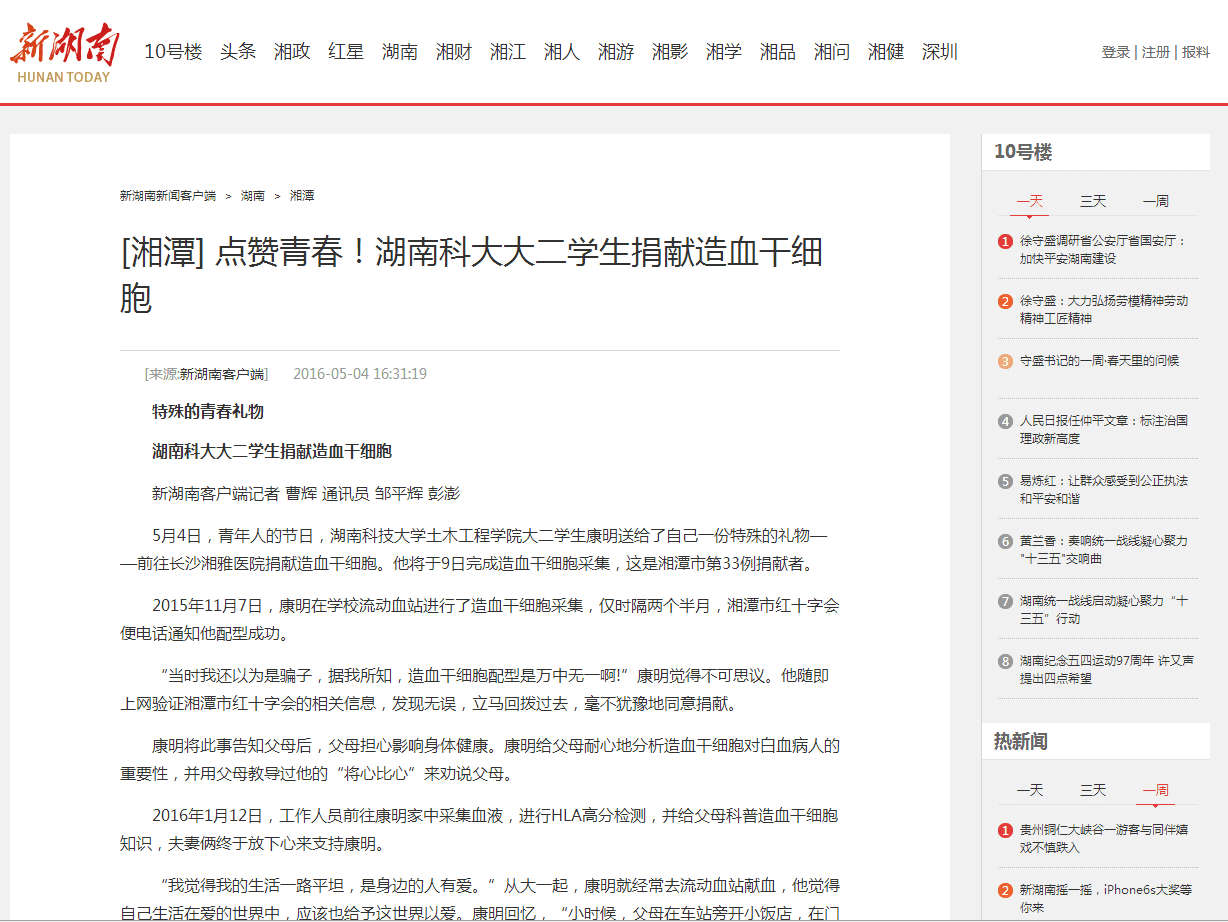This screenshot has width=1228, height=922.
Task: Open the 头条 navigation item
Action: click(x=238, y=52)
